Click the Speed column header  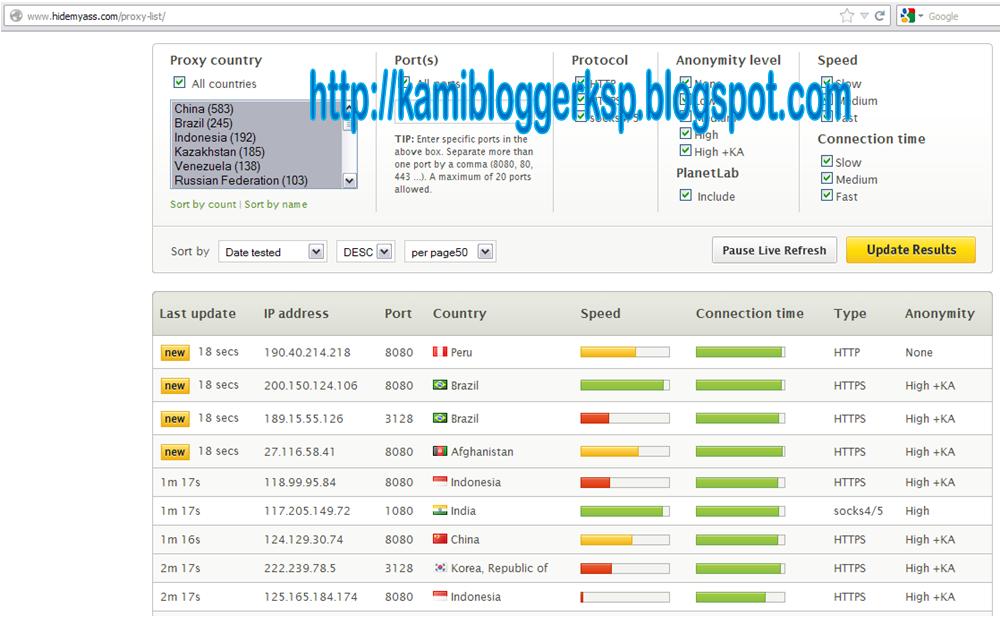[x=600, y=314]
